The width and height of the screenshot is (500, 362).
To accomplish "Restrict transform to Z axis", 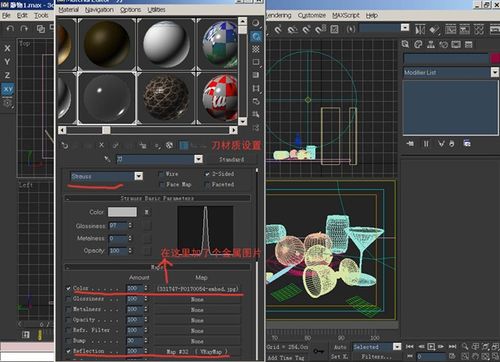I will (x=7, y=75).
